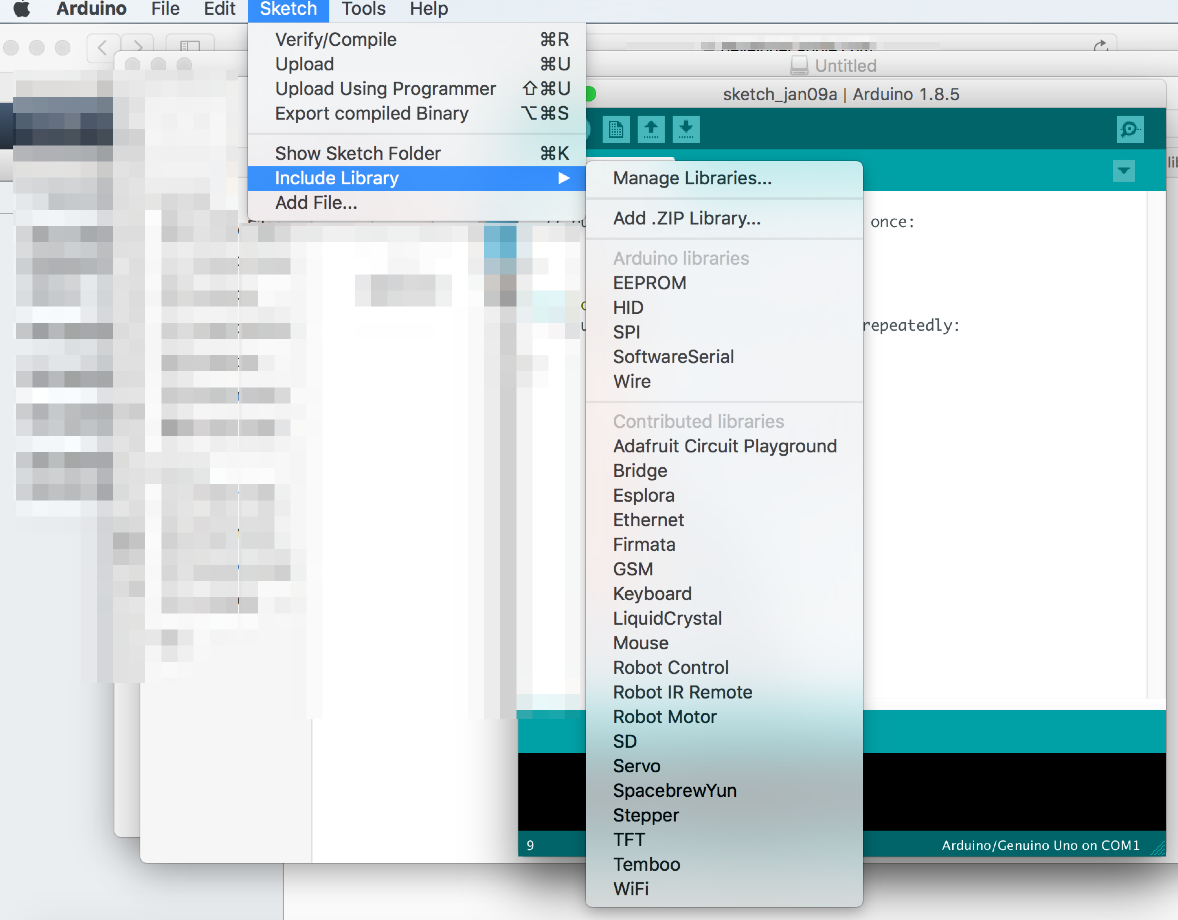Choose Upload Using Programmer

point(417,89)
